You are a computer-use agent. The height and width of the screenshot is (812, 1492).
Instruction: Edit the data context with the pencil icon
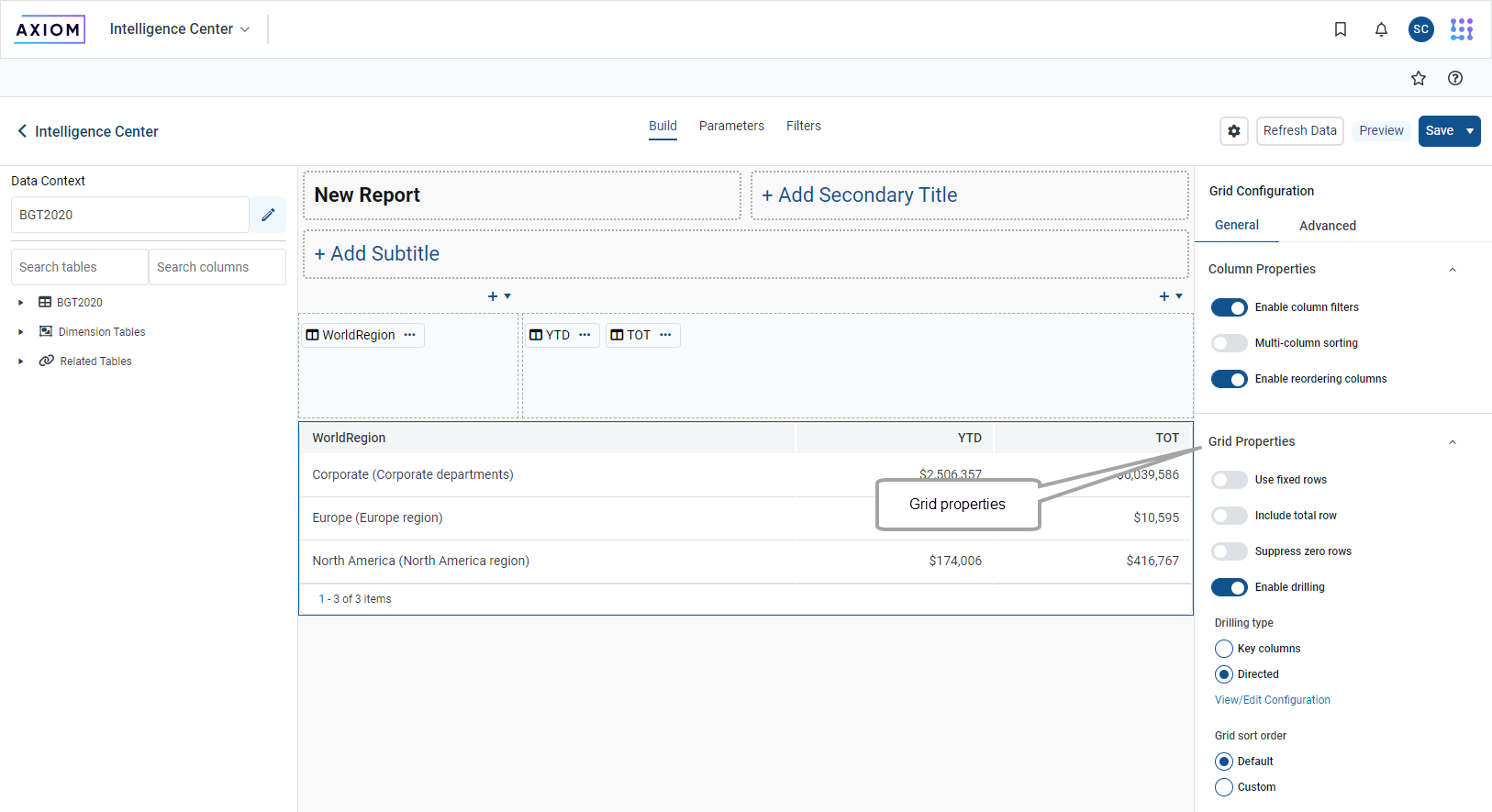click(268, 215)
